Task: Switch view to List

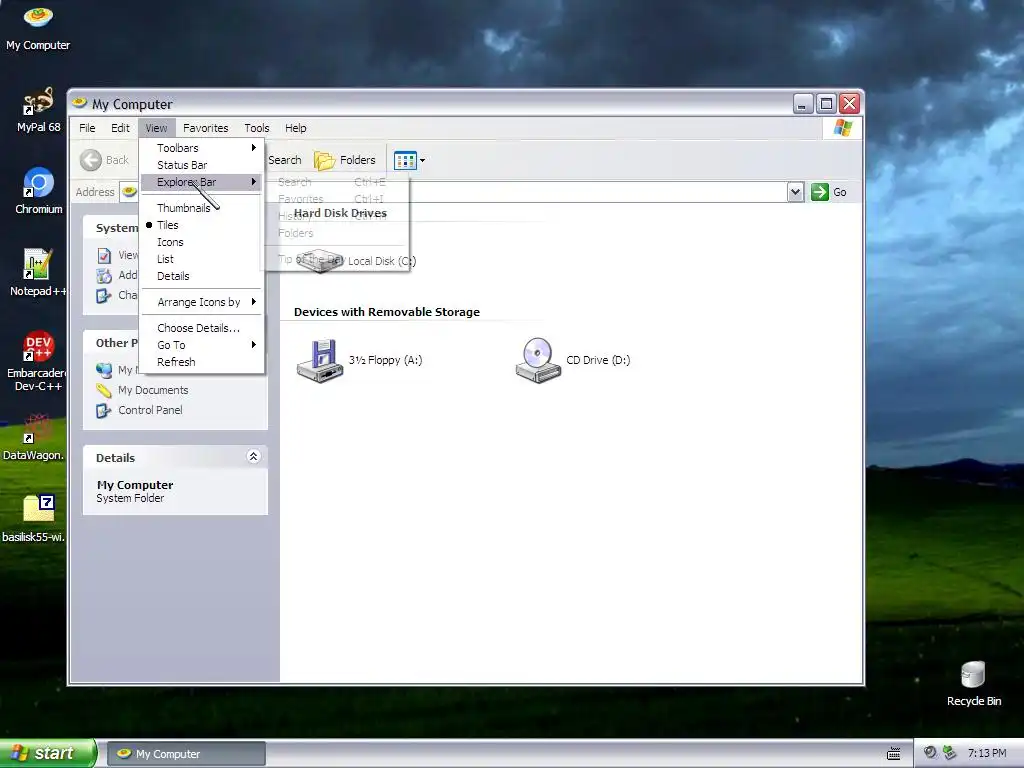Action: [x=202, y=259]
